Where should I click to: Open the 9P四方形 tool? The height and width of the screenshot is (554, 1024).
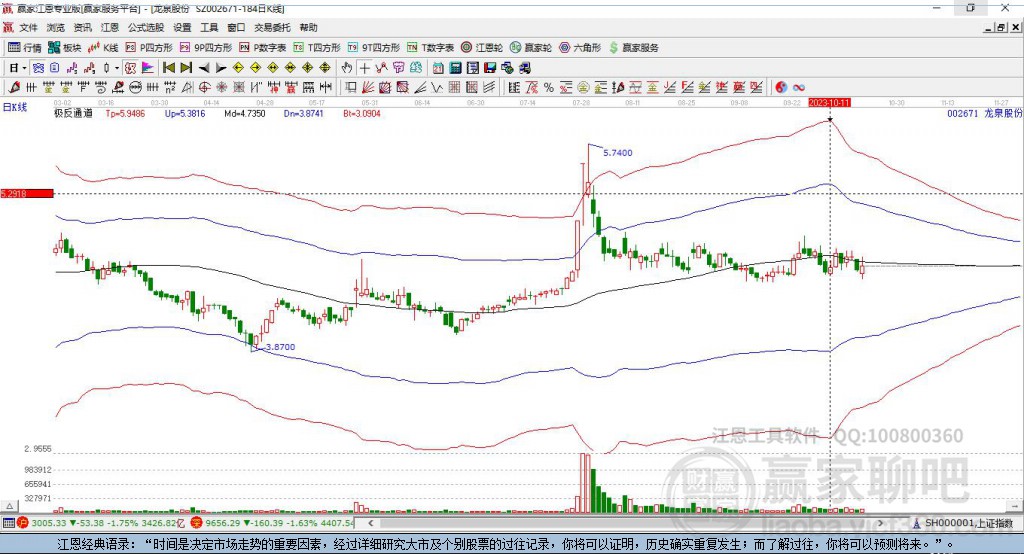point(206,48)
